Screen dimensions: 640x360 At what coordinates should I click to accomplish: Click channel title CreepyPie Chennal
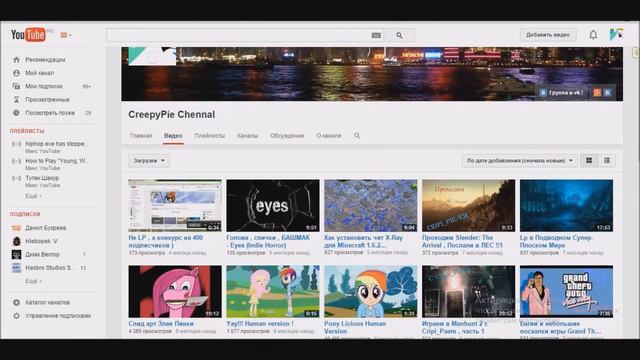[x=171, y=115]
